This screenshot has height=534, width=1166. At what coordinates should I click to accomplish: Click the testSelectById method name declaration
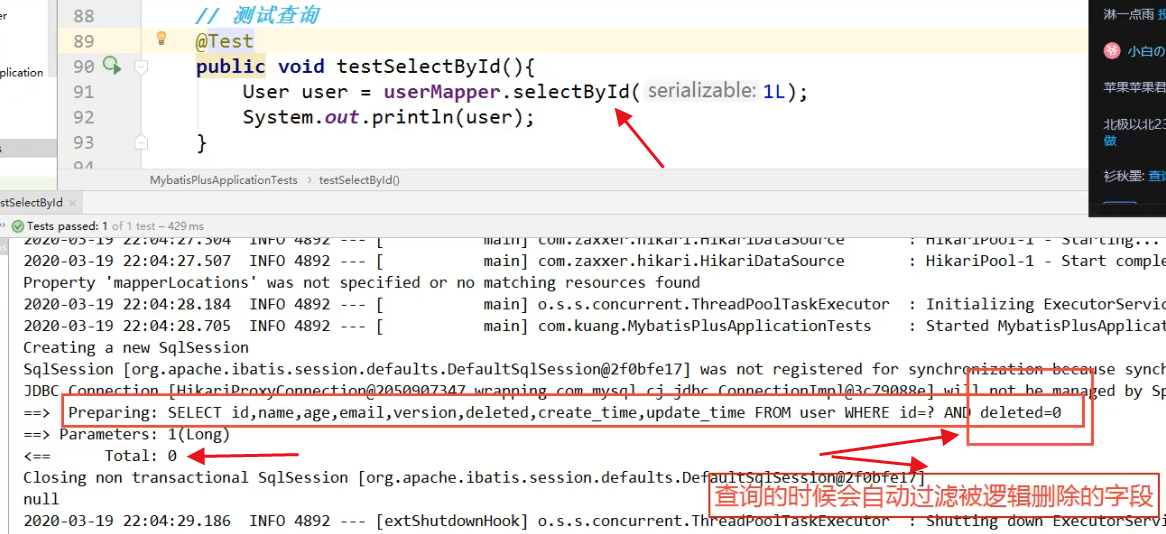[419, 67]
